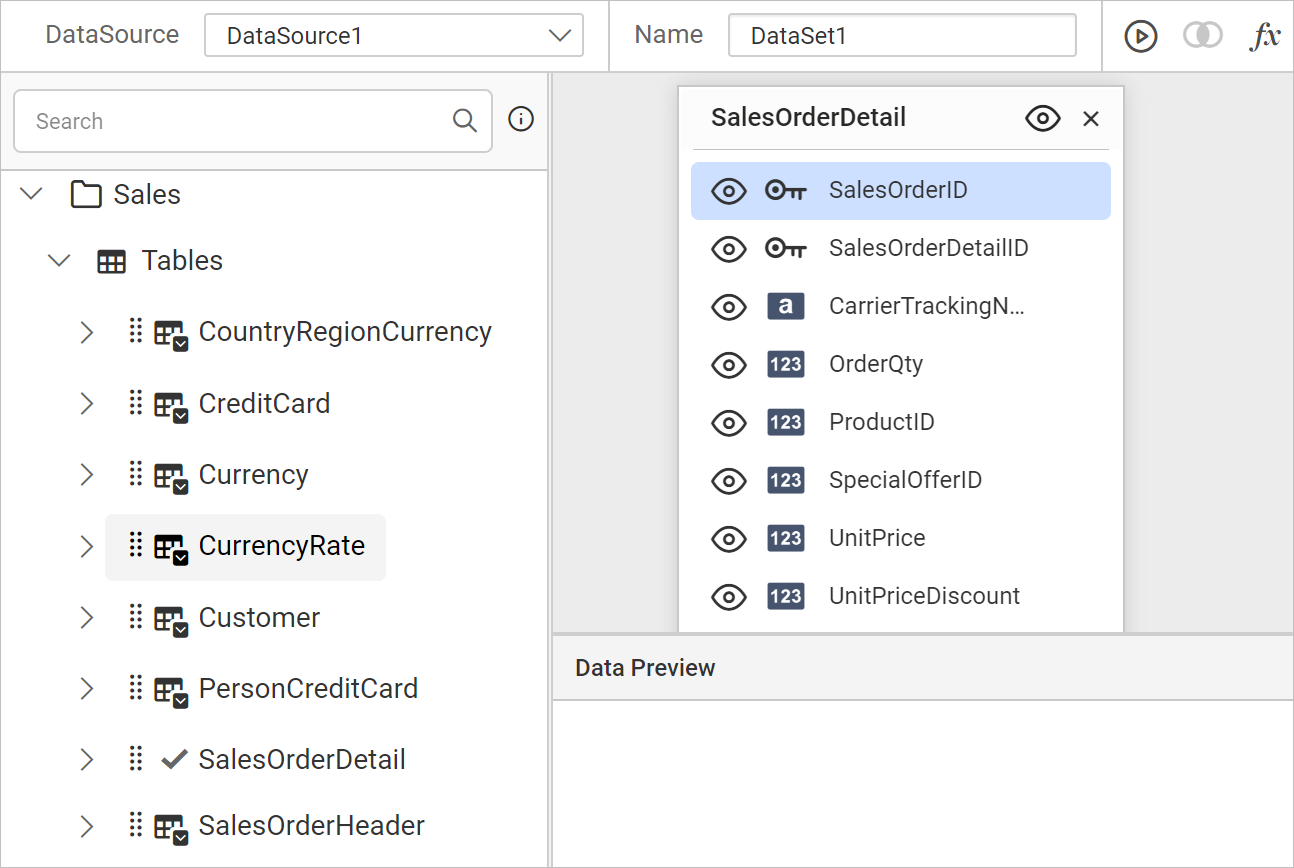Click the join (overlapping circles) icon
The width and height of the screenshot is (1294, 868).
coord(1203,36)
